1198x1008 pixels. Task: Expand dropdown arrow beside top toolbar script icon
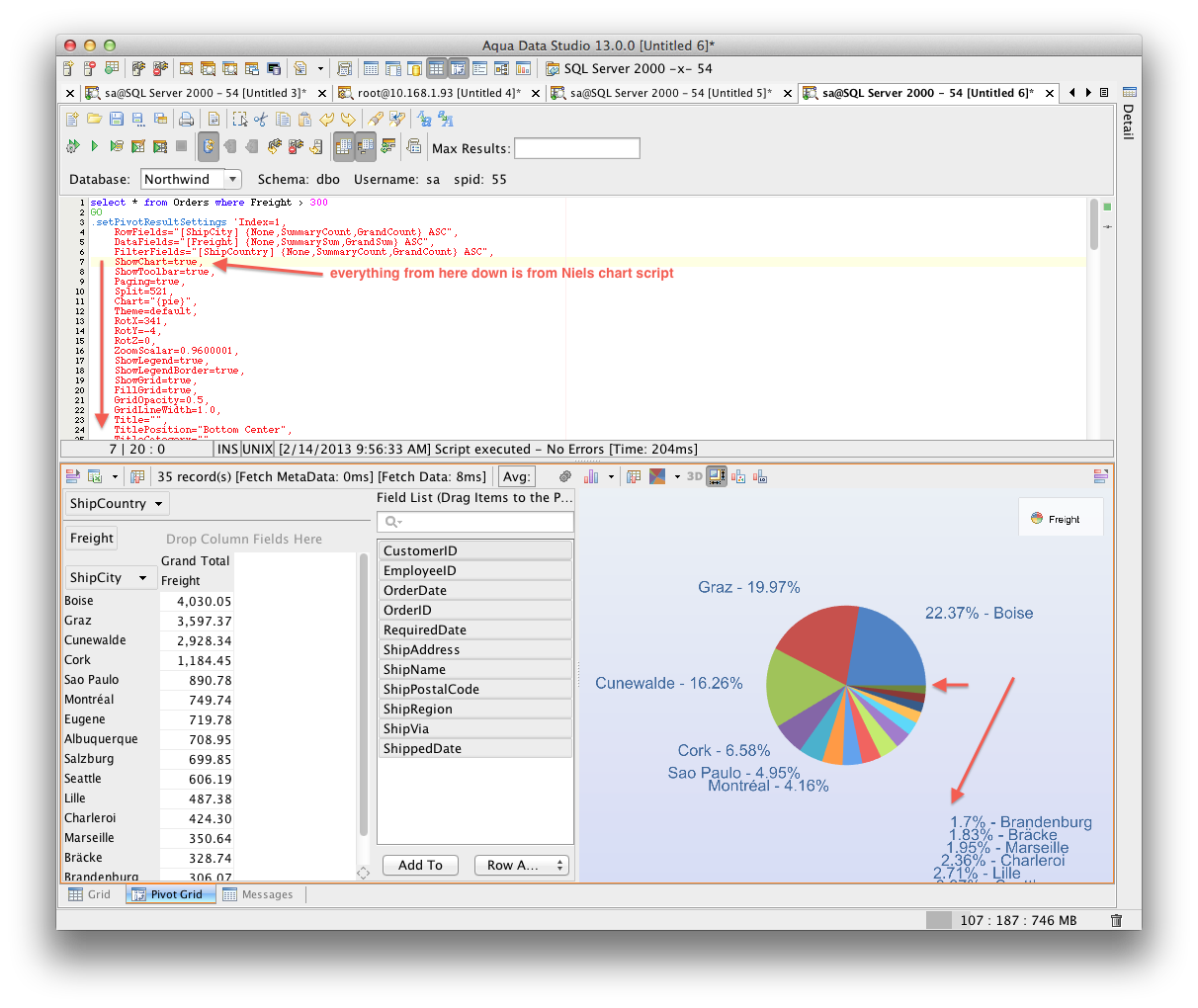(x=320, y=69)
